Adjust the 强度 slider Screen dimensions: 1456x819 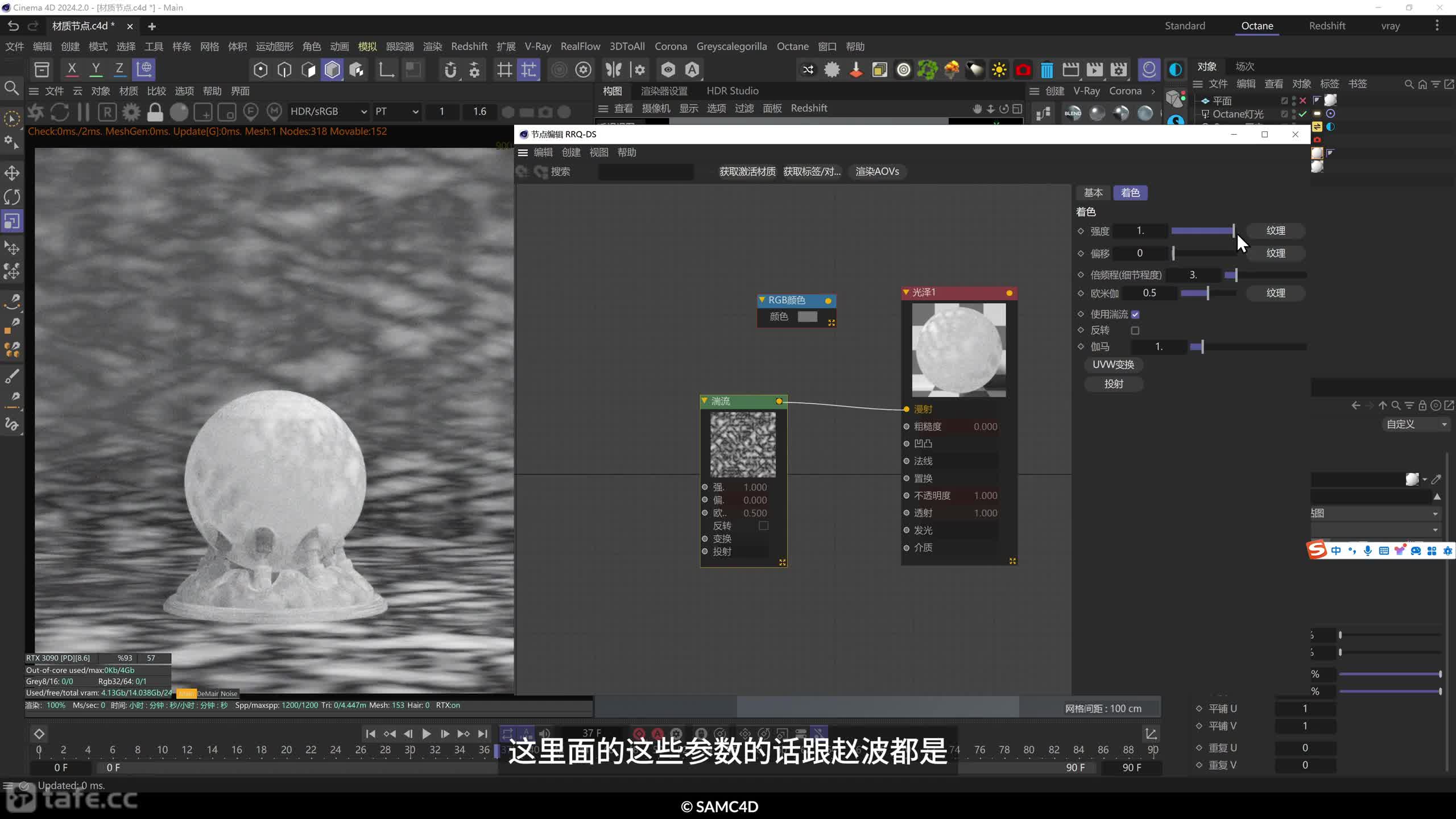pos(1202,231)
